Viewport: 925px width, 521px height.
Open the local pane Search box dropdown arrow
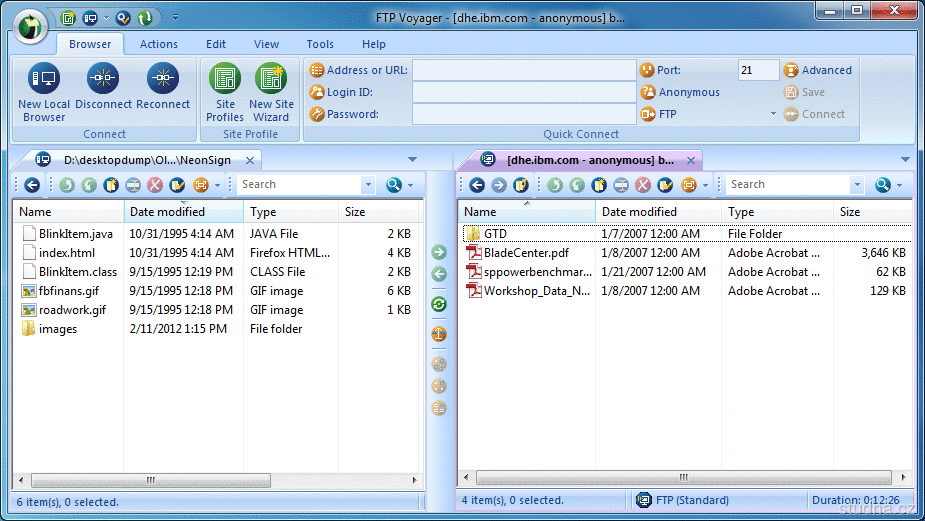tap(368, 185)
